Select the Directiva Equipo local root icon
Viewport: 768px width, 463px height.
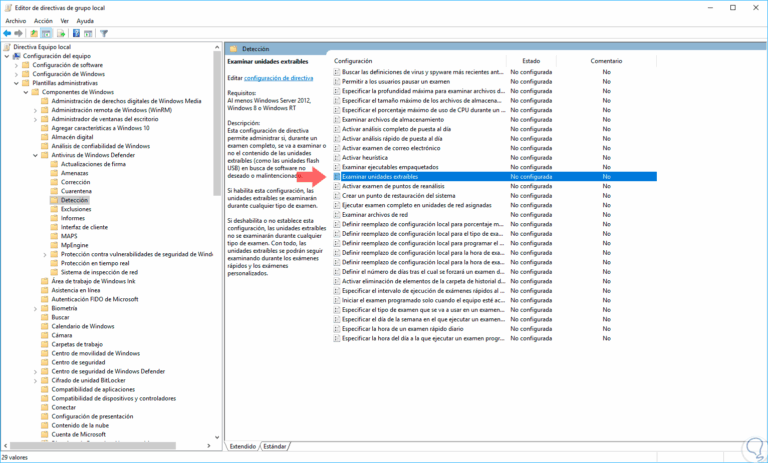tap(7, 47)
